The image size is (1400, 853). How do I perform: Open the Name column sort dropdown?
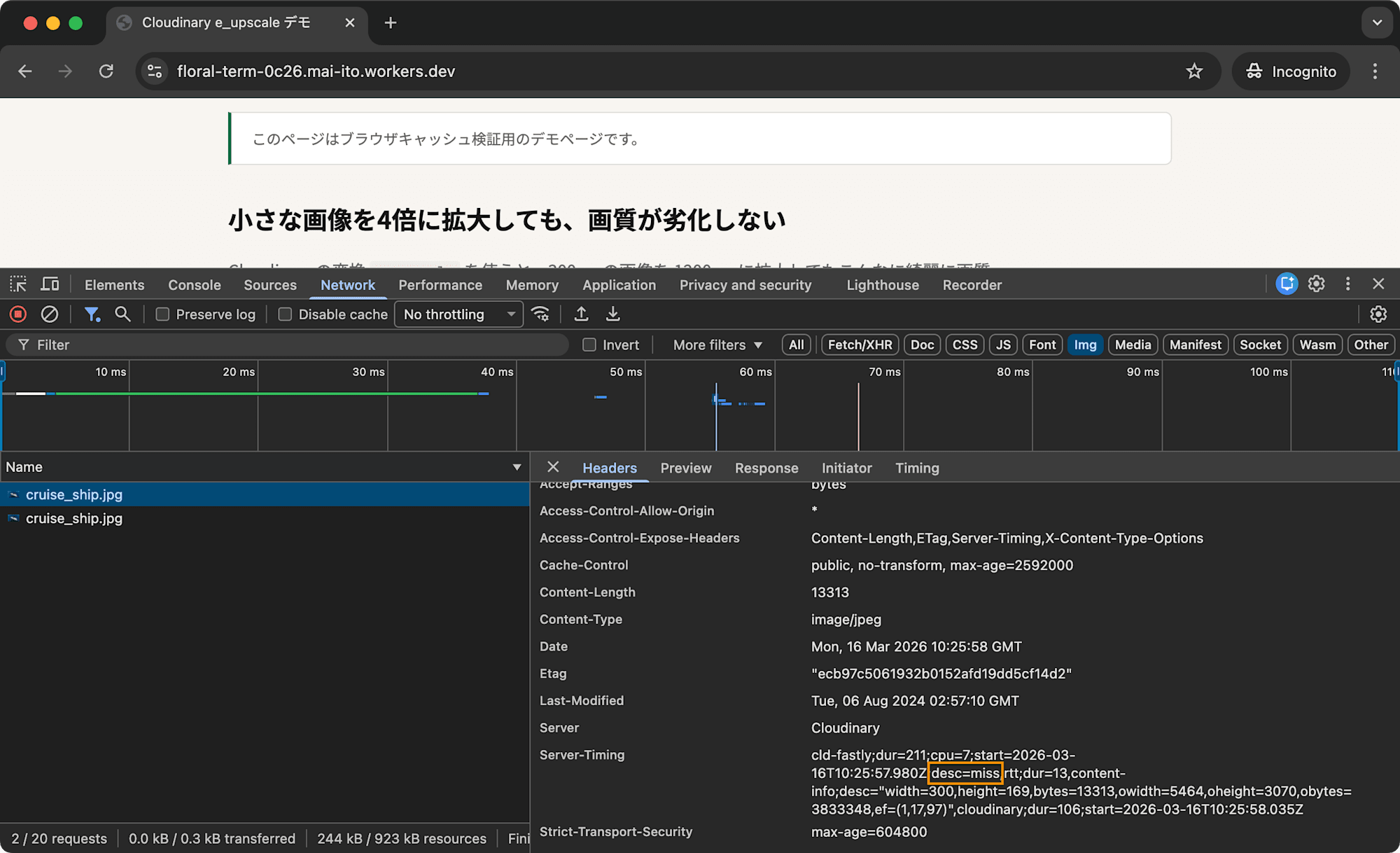(517, 466)
